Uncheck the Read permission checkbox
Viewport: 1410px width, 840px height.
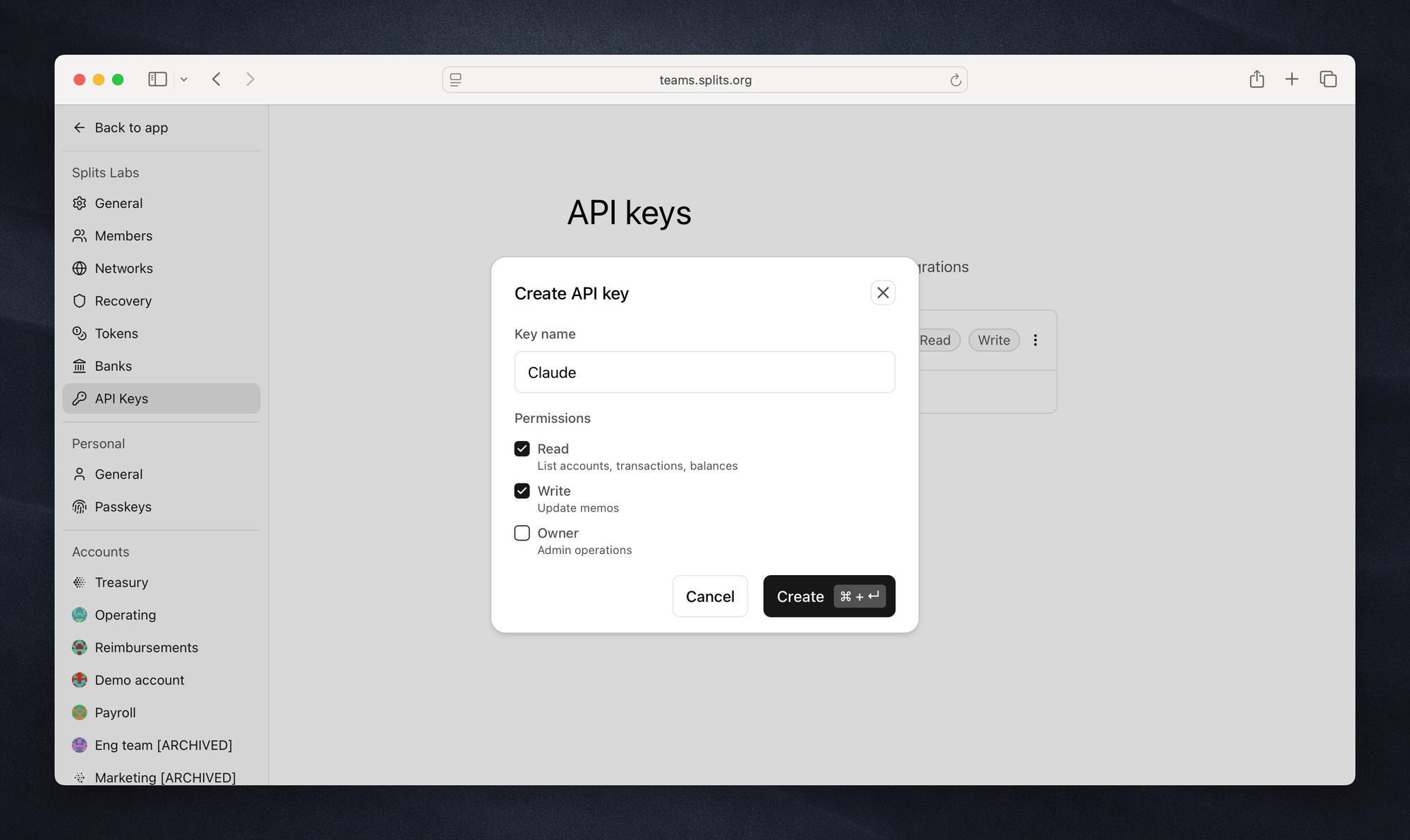pos(522,449)
